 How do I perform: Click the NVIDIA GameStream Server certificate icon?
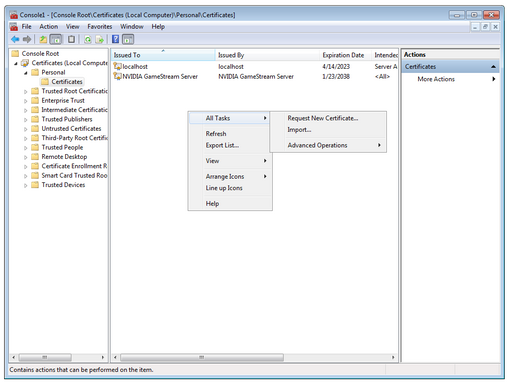(x=117, y=76)
